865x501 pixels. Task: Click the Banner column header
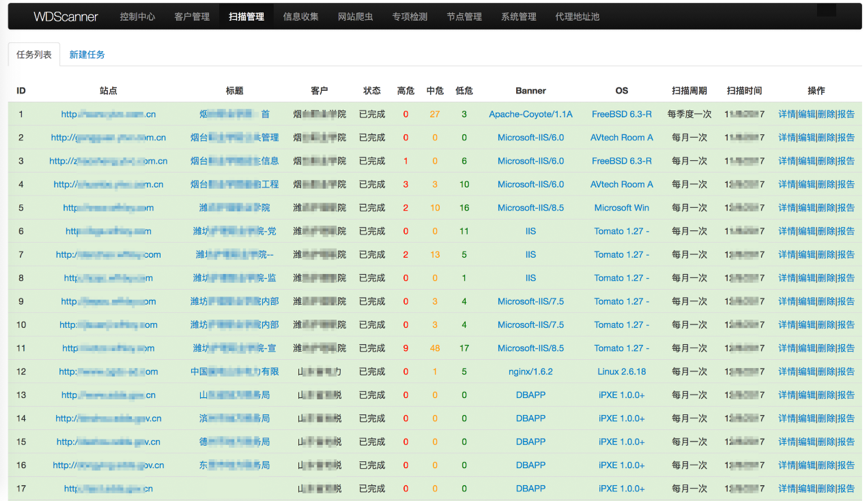click(x=531, y=90)
